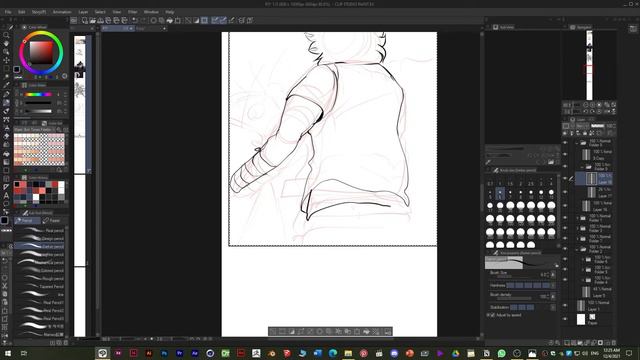
Task: Open Premiere Pro from the taskbar
Action: tap(180, 353)
